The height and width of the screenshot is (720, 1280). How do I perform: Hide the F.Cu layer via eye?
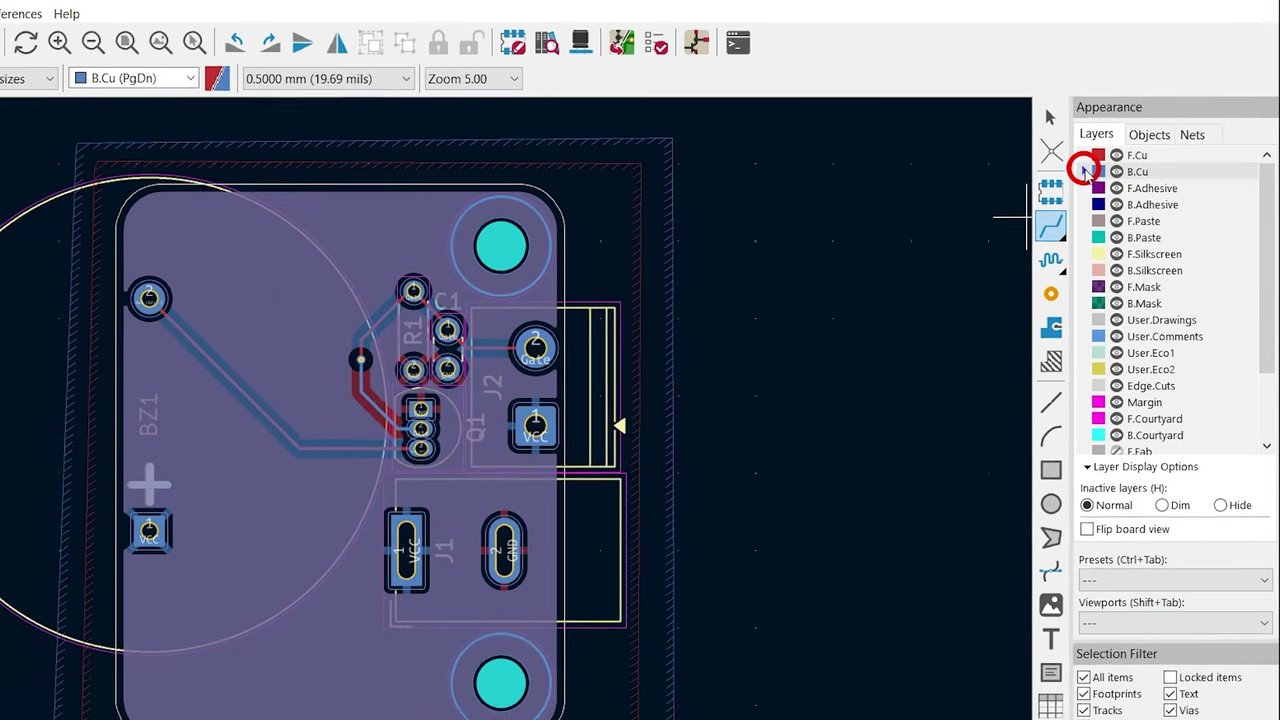(x=1116, y=155)
